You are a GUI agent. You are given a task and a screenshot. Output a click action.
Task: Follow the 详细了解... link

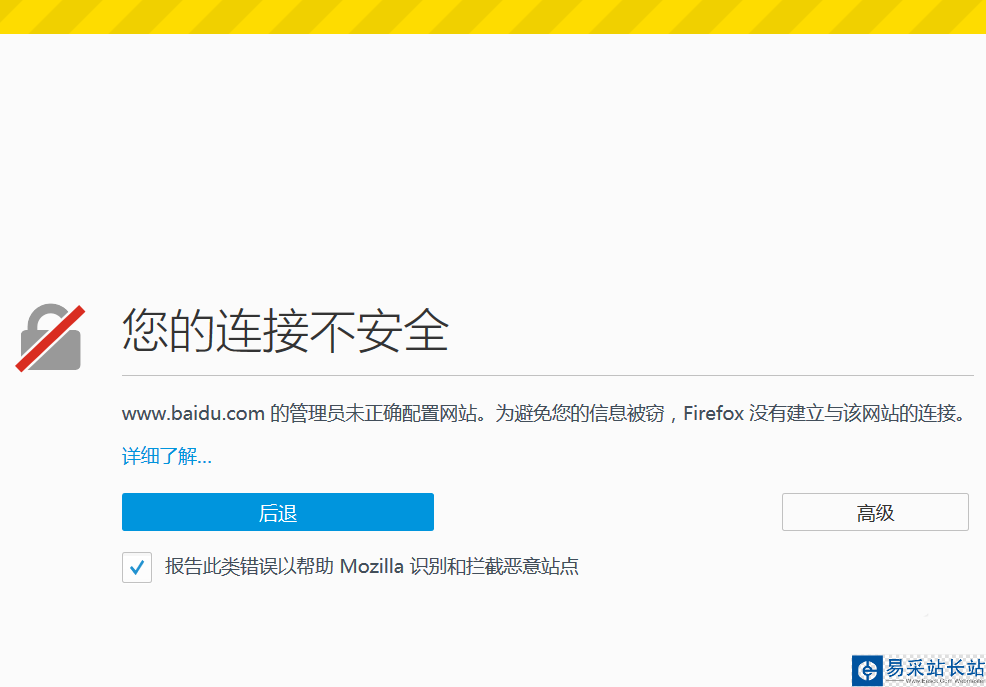click(x=167, y=456)
